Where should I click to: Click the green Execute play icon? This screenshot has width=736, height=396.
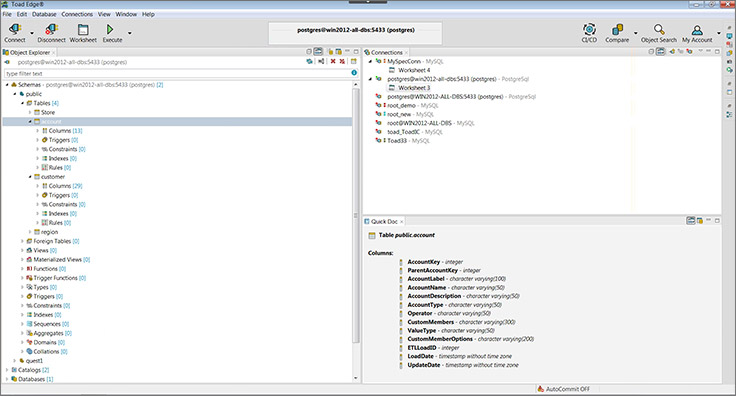[110, 30]
